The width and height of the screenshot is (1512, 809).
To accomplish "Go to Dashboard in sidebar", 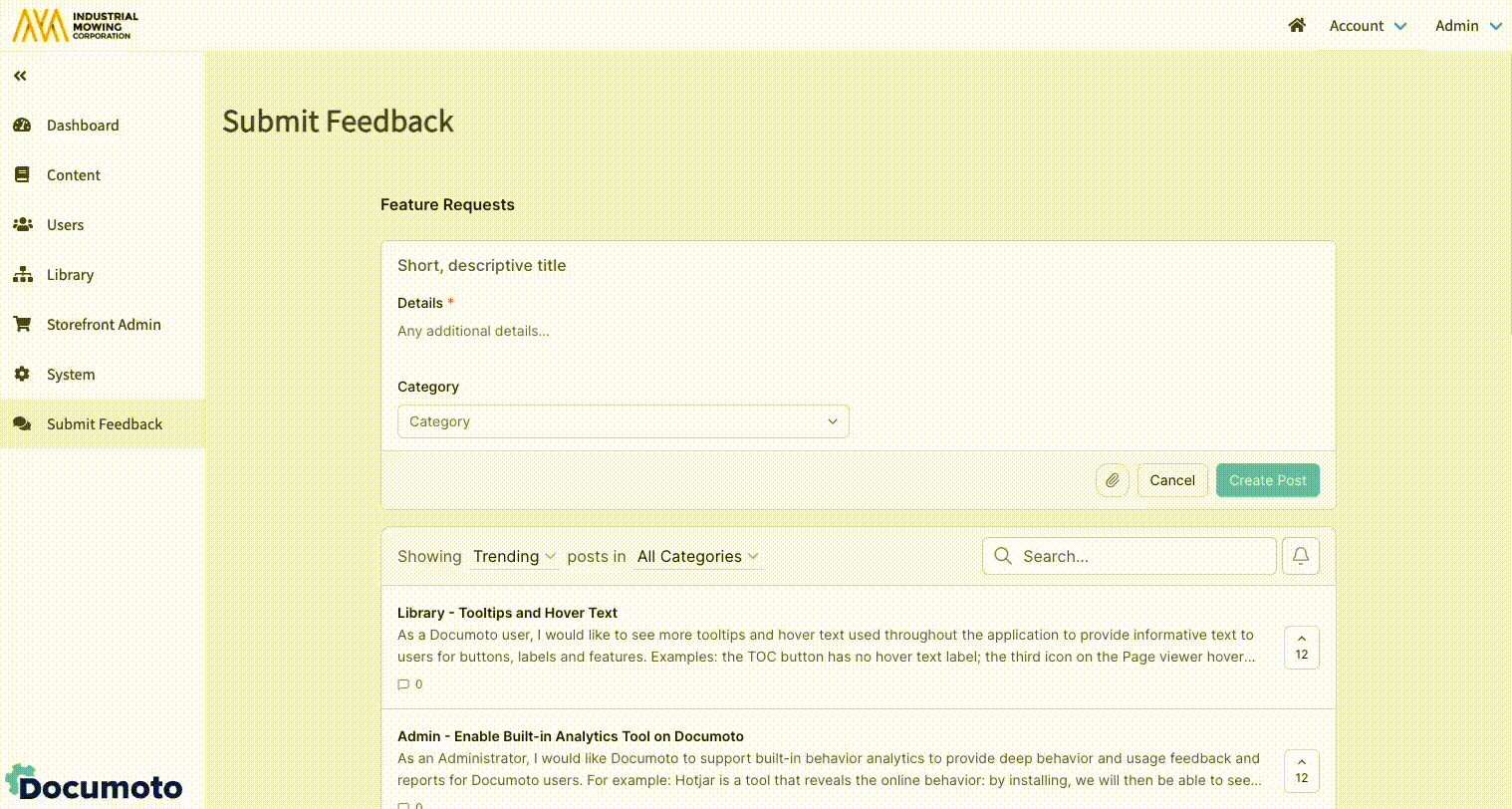I will click(83, 126).
